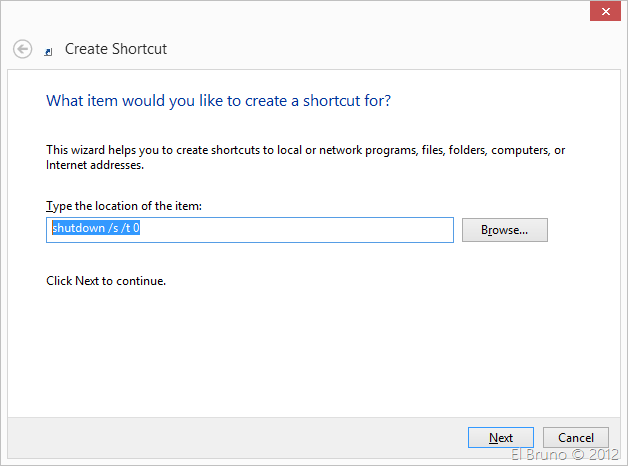Click inside the item location text field
Image resolution: width=628 pixels, height=466 pixels.
pyautogui.click(x=300, y=229)
